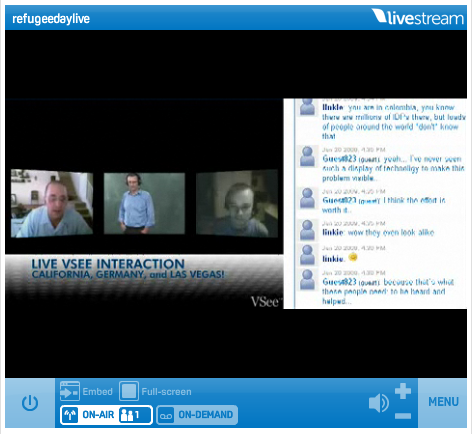Screen dimensions: 472x434
Task: Decrease volume with the minus icon
Action: (403, 416)
